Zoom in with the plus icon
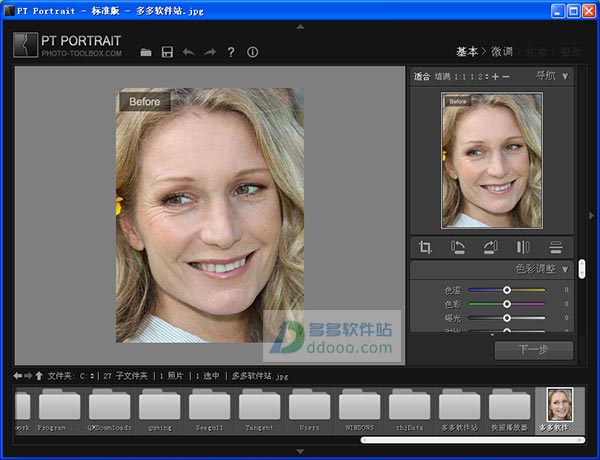The width and height of the screenshot is (600, 460). (495, 77)
